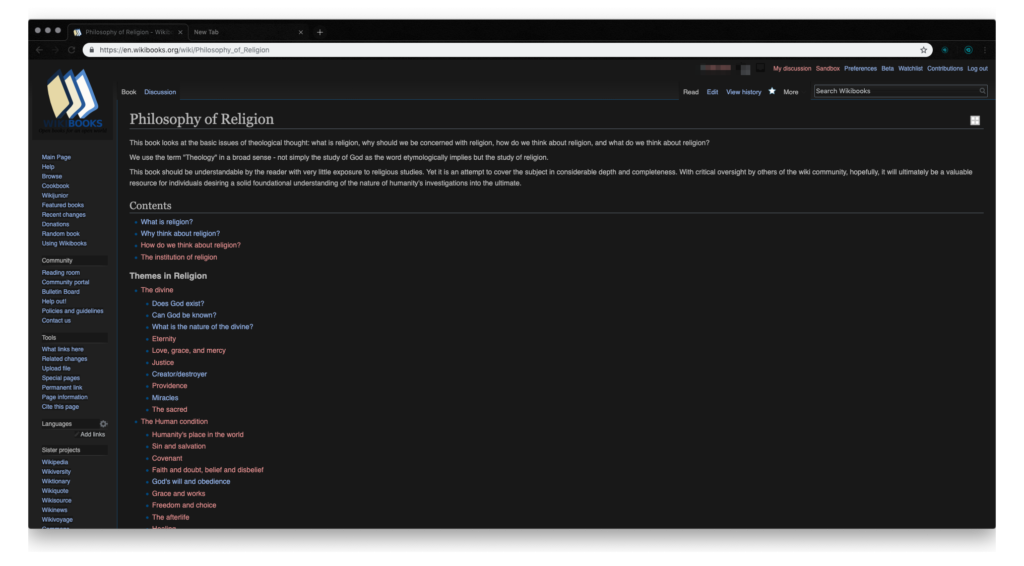Image resolution: width=1024 pixels, height=566 pixels.
Task: Bookmark the page with the address bar star
Action: coord(924,49)
